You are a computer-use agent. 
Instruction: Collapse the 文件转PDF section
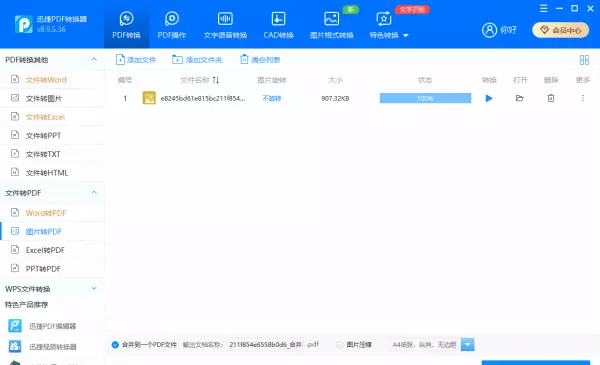coord(94,192)
